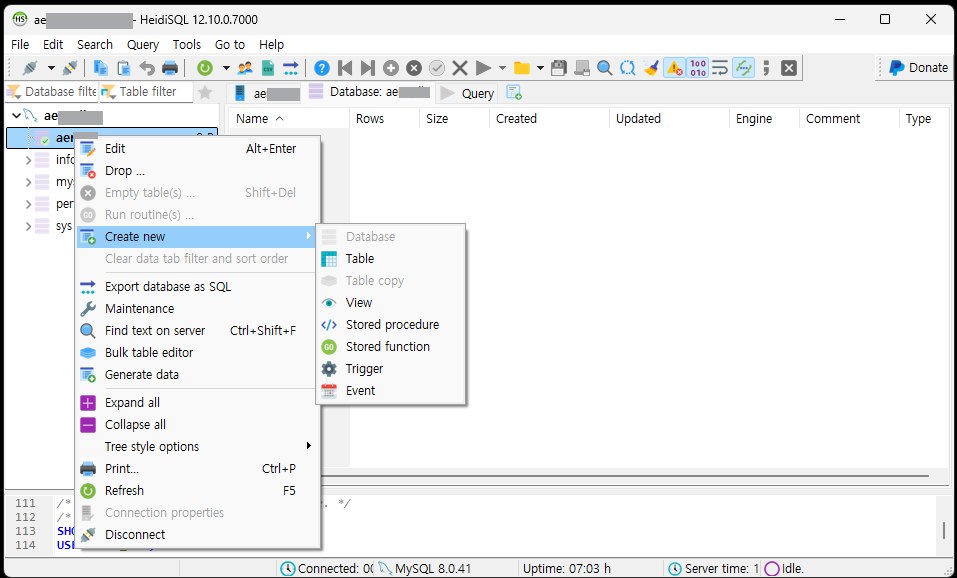957x578 pixels.
Task: Choose Stored function in submenu
Action: [391, 347]
